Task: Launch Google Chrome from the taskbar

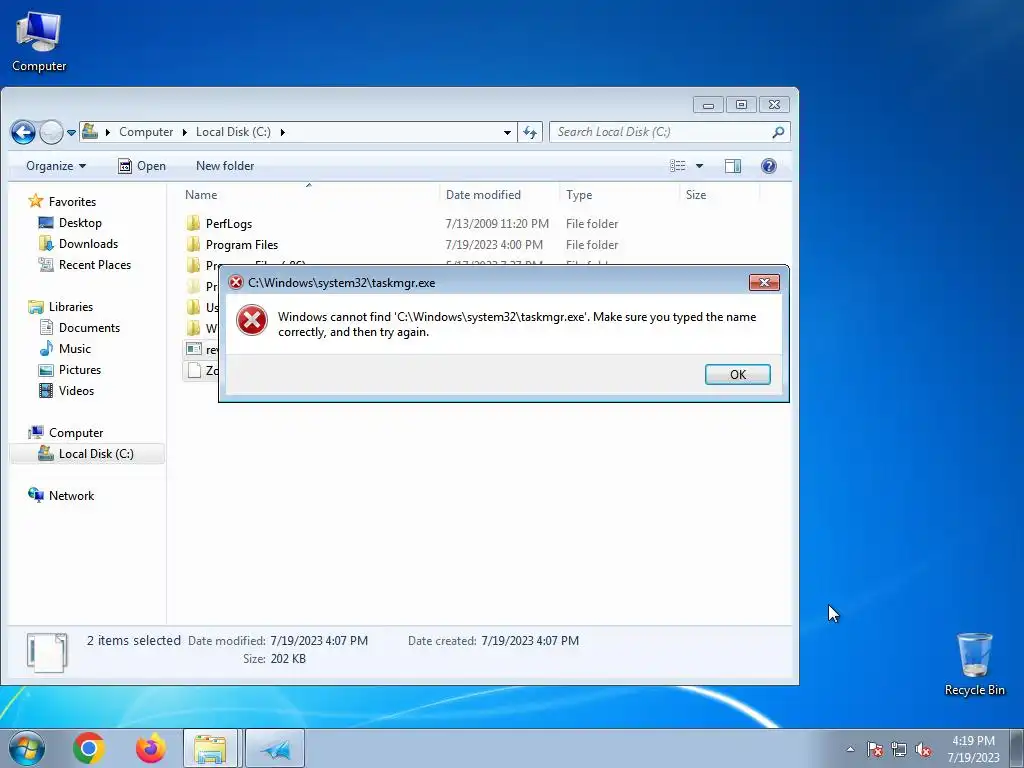Action: click(89, 748)
